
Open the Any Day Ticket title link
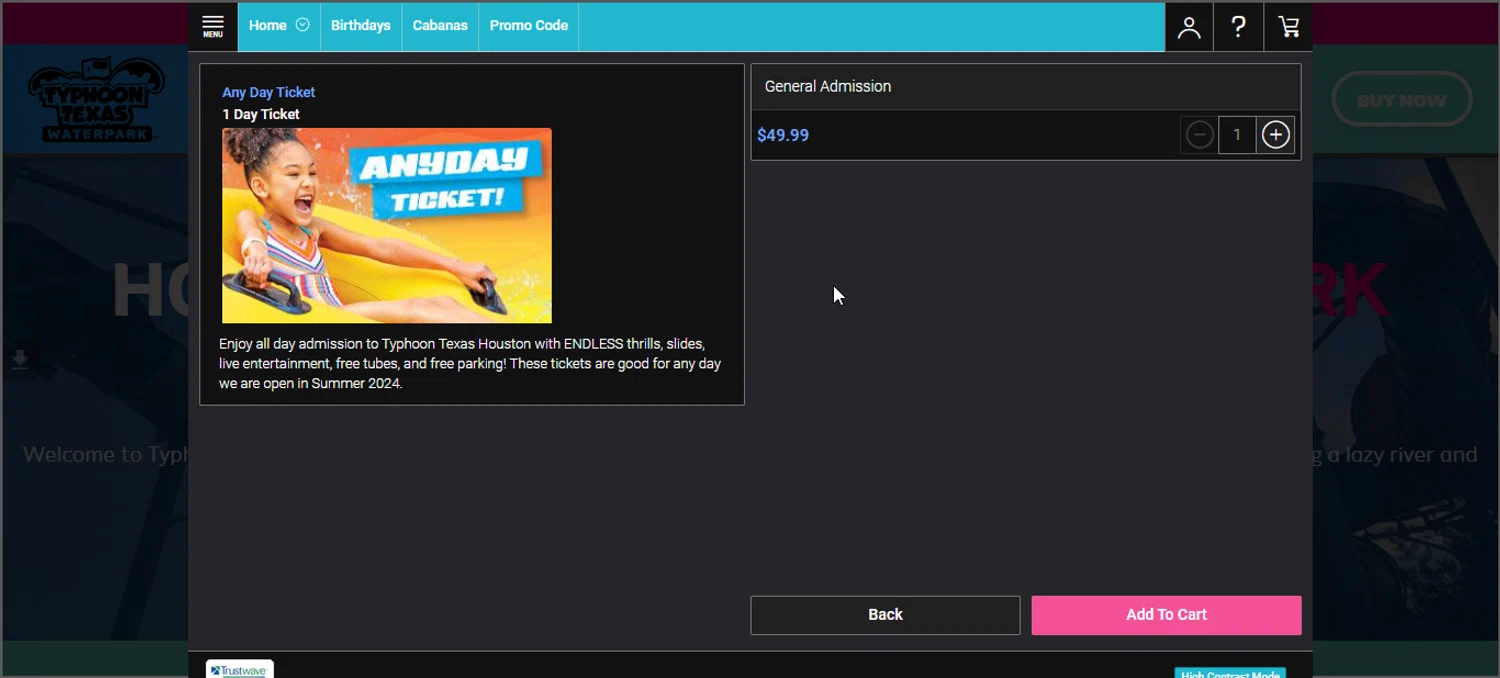268,92
